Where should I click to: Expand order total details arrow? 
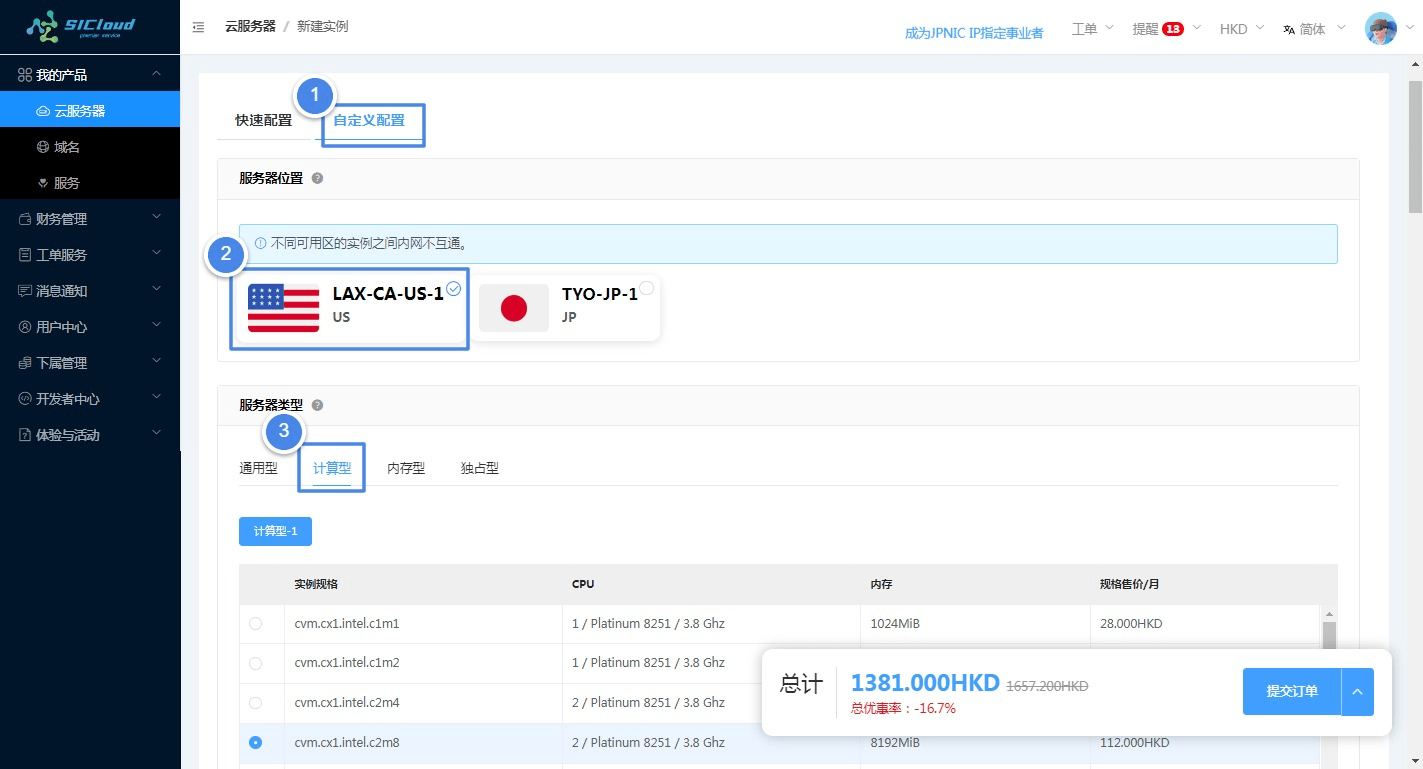(x=1357, y=691)
